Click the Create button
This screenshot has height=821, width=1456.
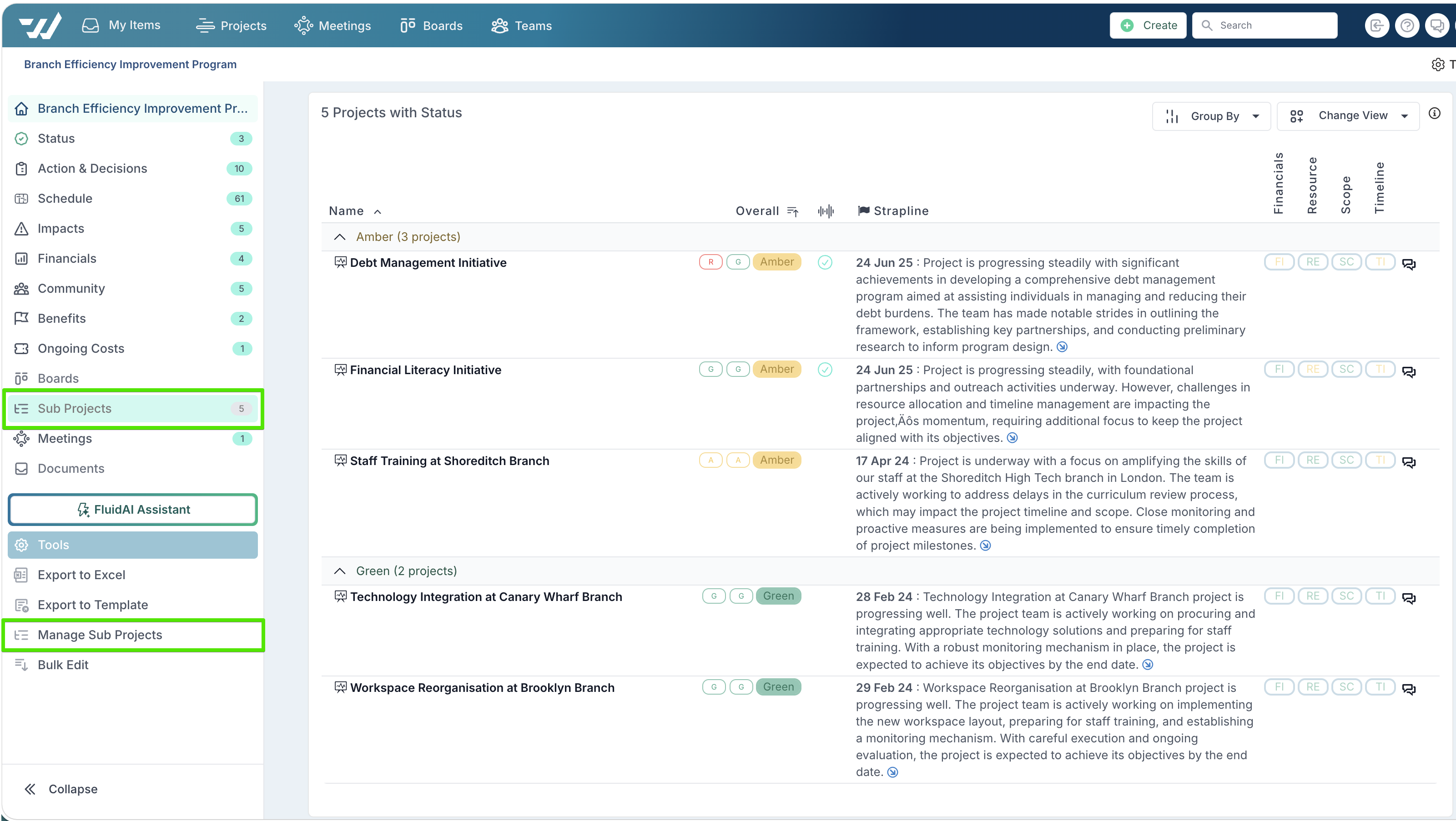click(1148, 25)
